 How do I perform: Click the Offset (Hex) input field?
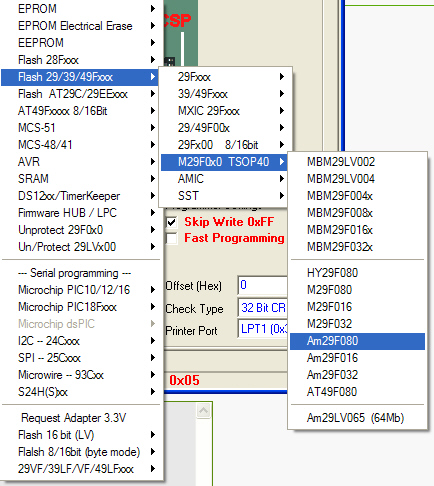pos(263,285)
